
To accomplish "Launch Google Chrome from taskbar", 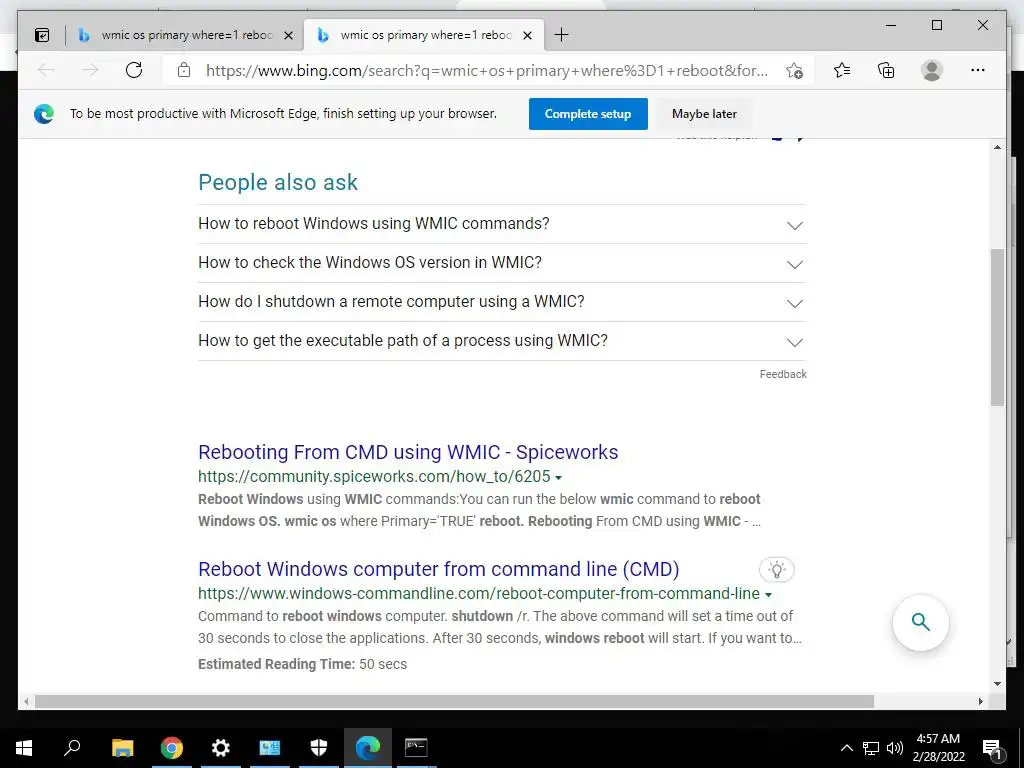I will [x=171, y=748].
